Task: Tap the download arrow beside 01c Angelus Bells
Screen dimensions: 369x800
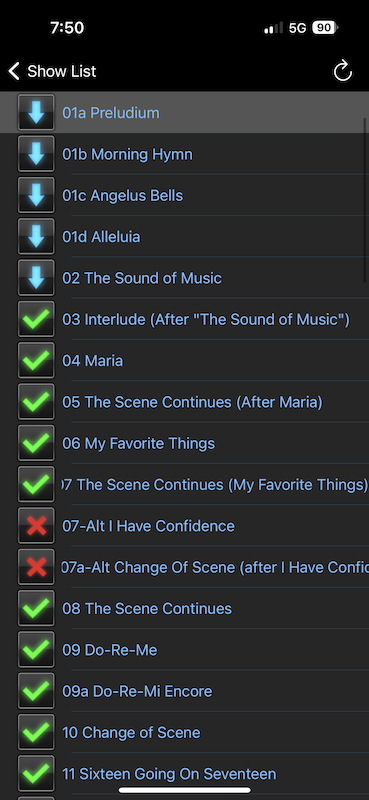Action: tap(36, 195)
